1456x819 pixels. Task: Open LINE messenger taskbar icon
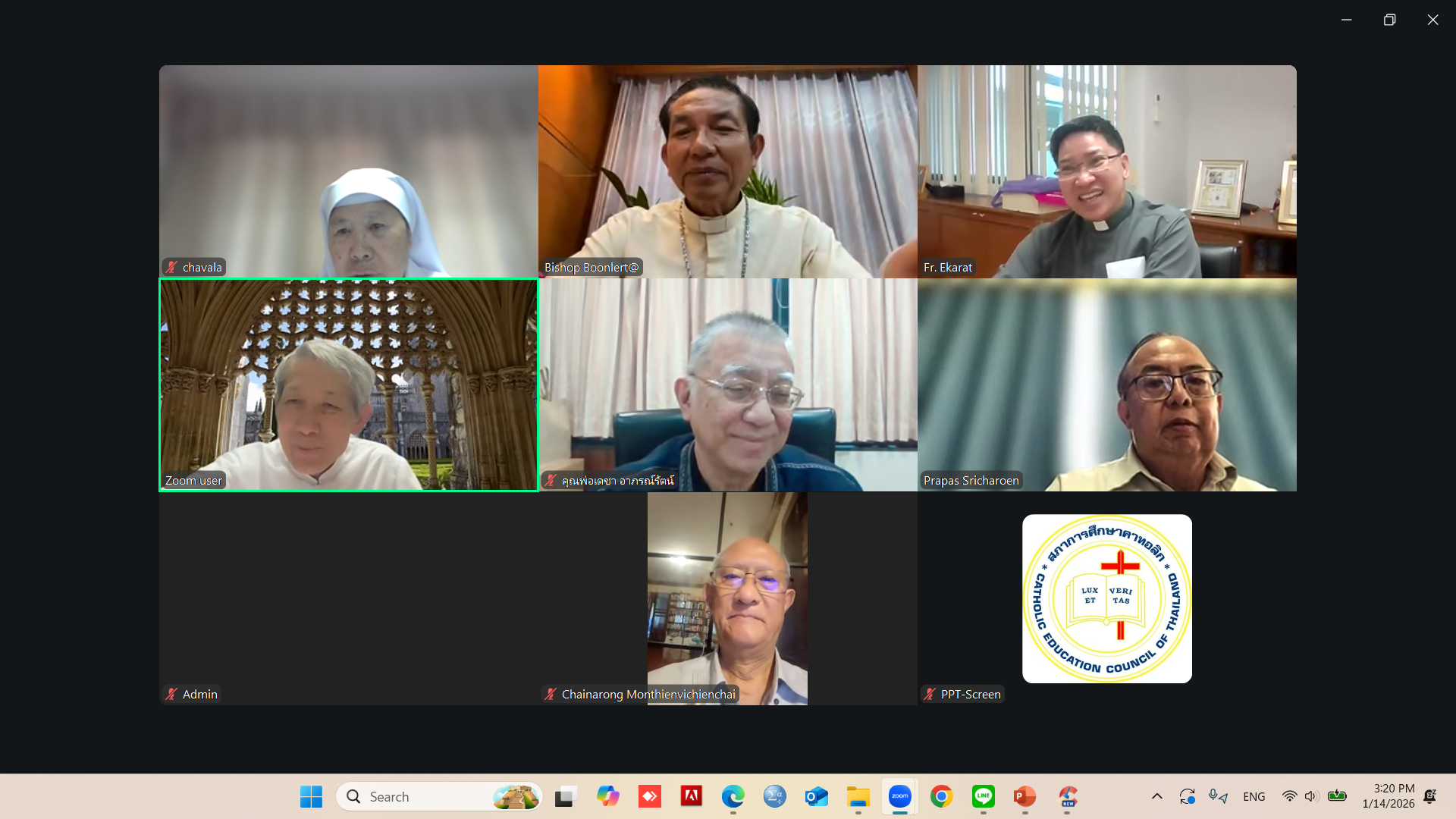point(983,796)
